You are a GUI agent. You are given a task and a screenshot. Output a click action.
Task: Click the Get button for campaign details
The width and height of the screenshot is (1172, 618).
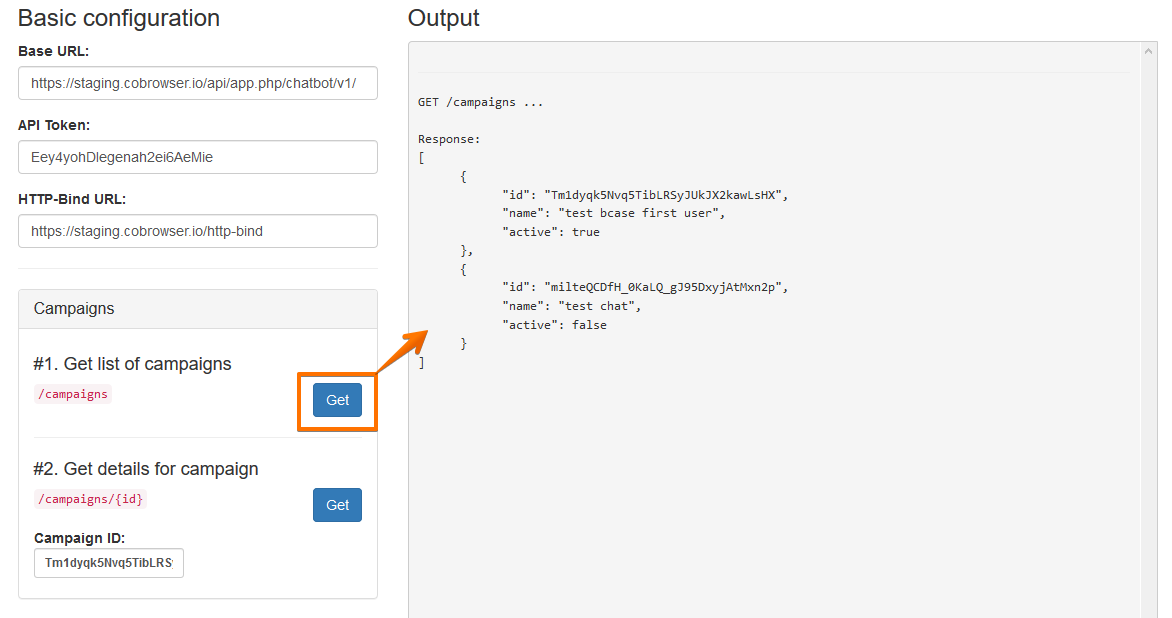[337, 505]
